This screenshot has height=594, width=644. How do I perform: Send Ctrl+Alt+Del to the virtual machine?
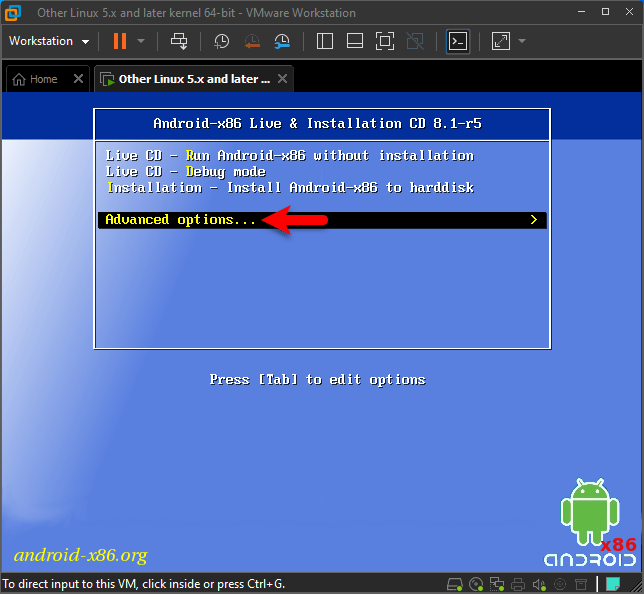click(179, 41)
